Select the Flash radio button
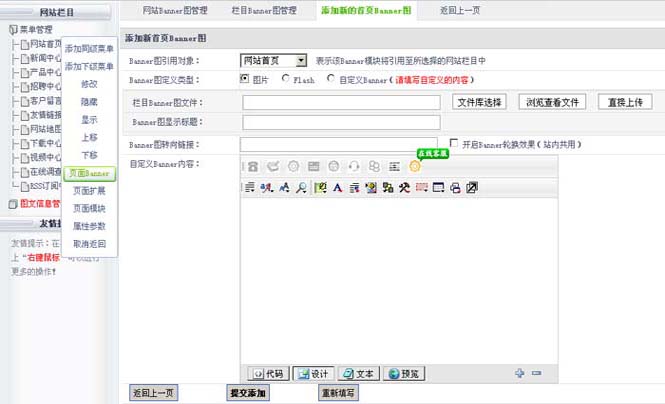 tap(286, 79)
